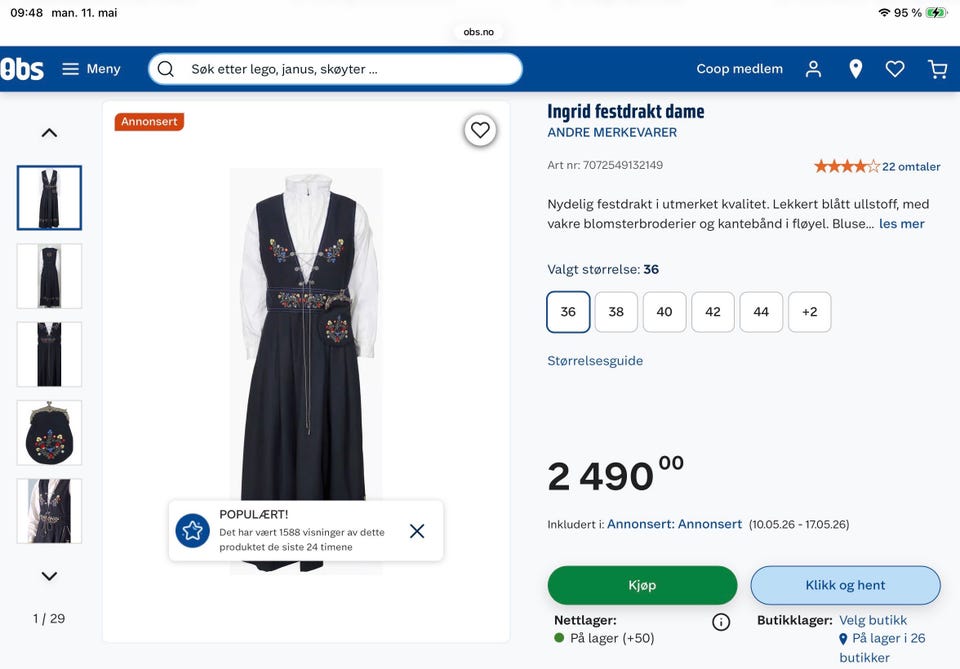Viewport: 960px width, 669px height.
Task: Open Coop medlem in header
Action: (x=740, y=69)
